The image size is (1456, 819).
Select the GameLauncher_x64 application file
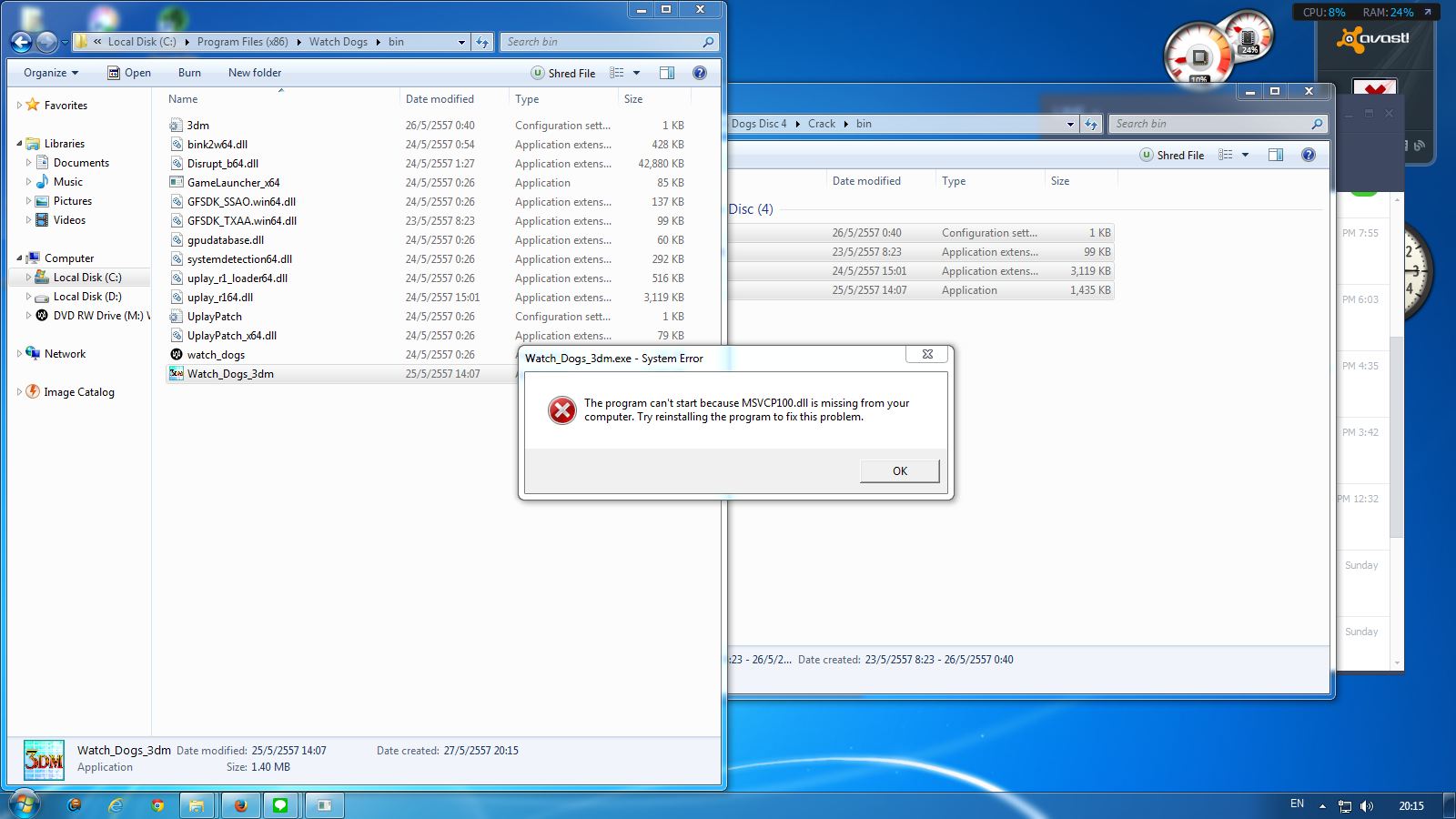(x=233, y=183)
